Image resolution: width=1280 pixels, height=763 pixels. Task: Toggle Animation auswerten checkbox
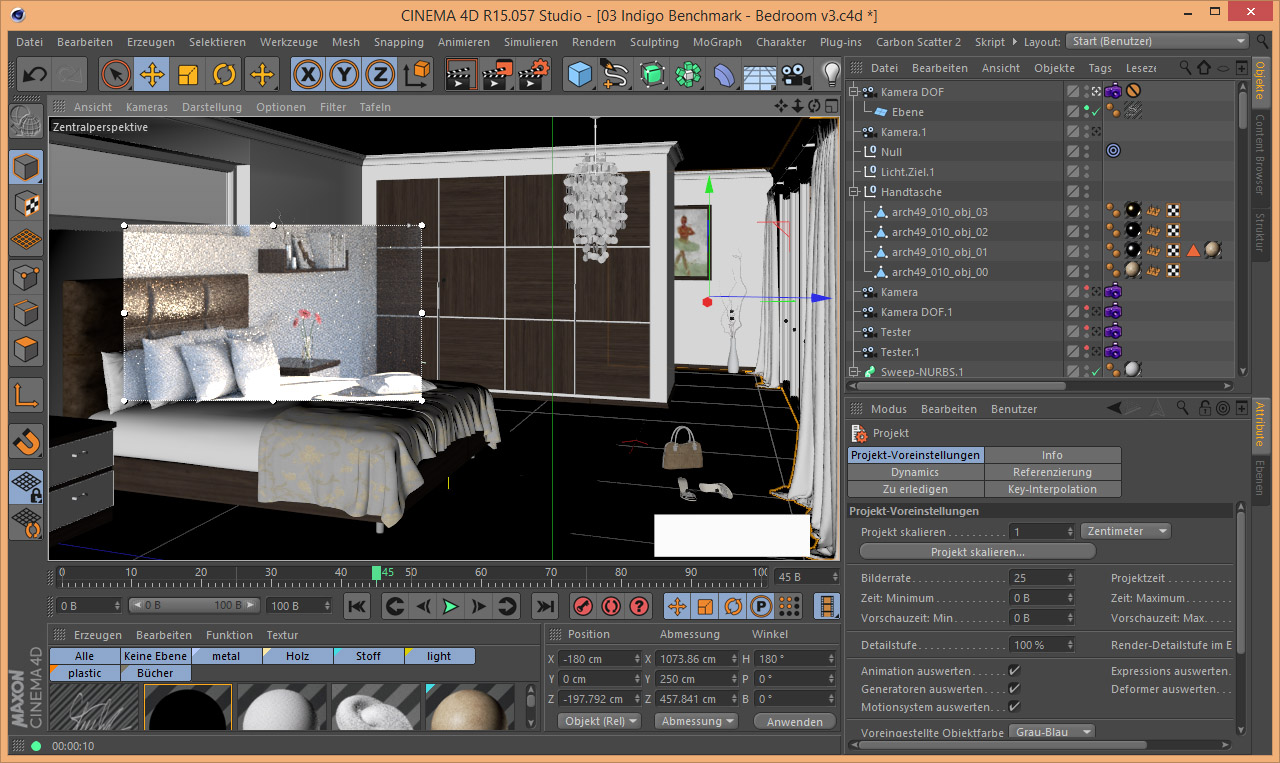click(1014, 670)
